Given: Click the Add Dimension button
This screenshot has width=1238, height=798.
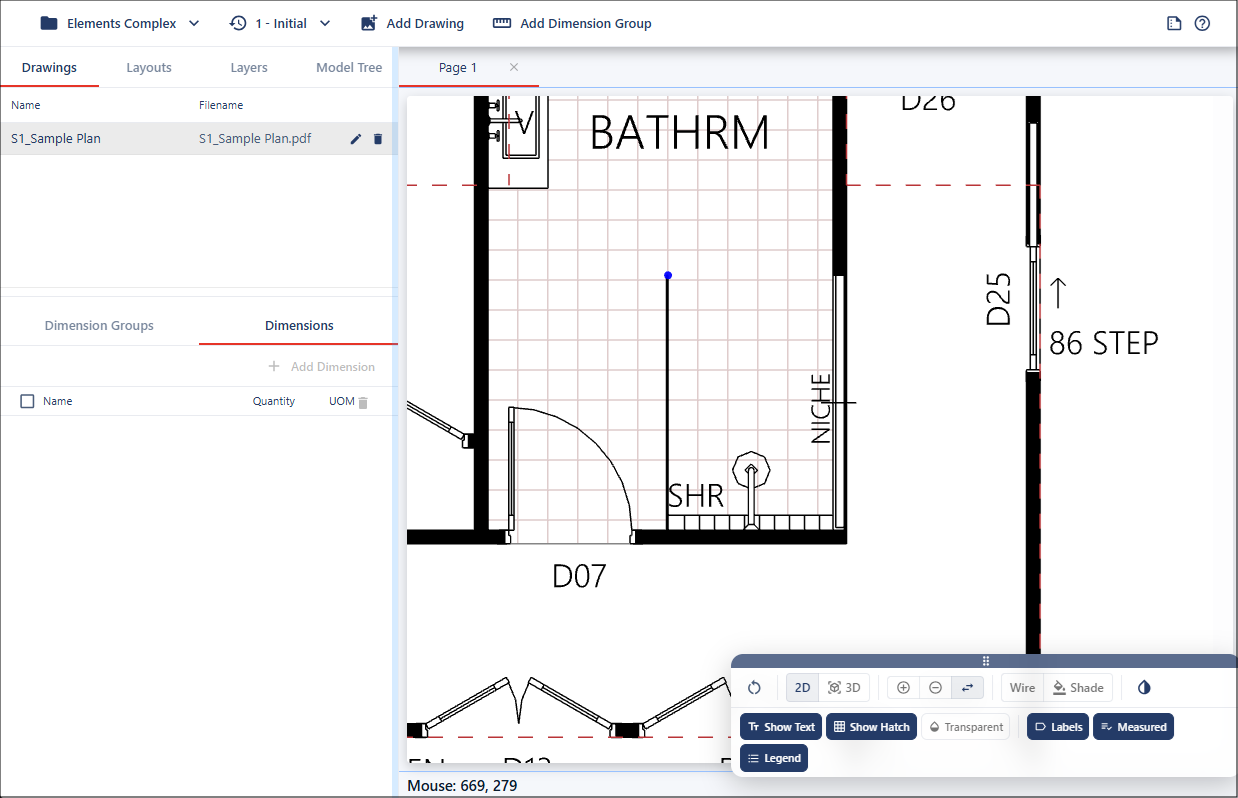Looking at the screenshot, I should coord(321,367).
